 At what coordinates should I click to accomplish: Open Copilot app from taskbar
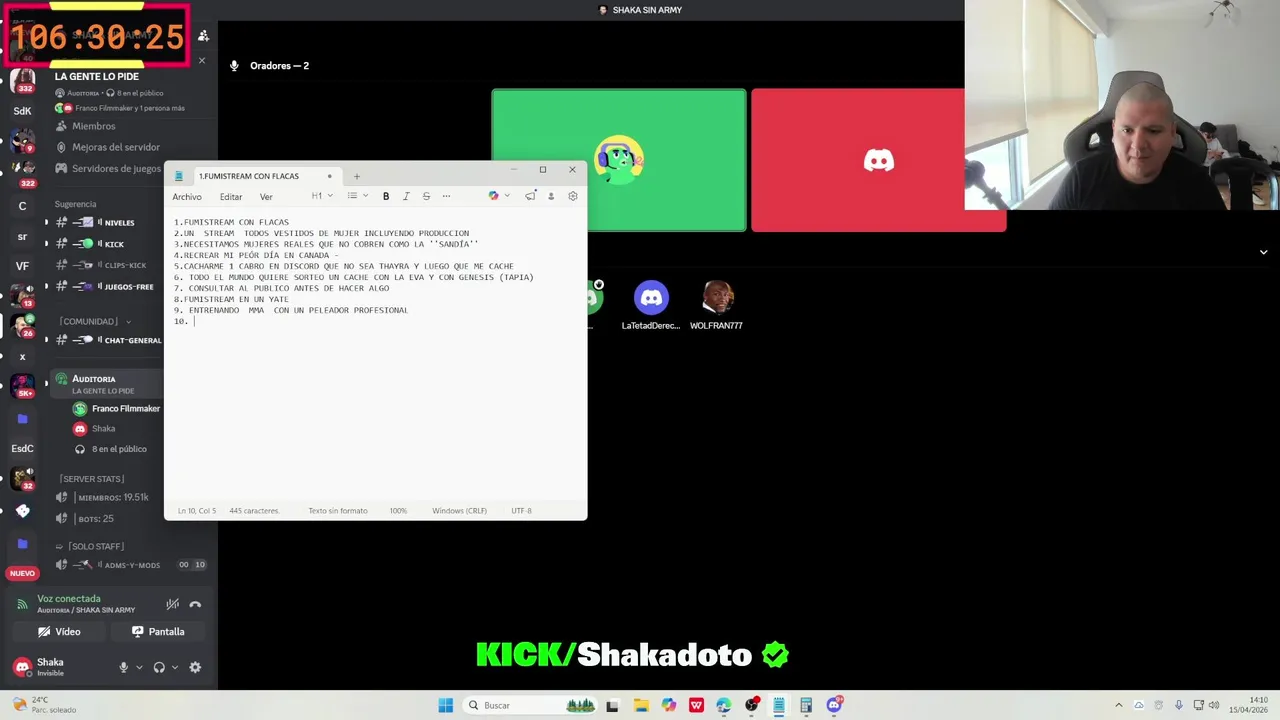click(668, 705)
